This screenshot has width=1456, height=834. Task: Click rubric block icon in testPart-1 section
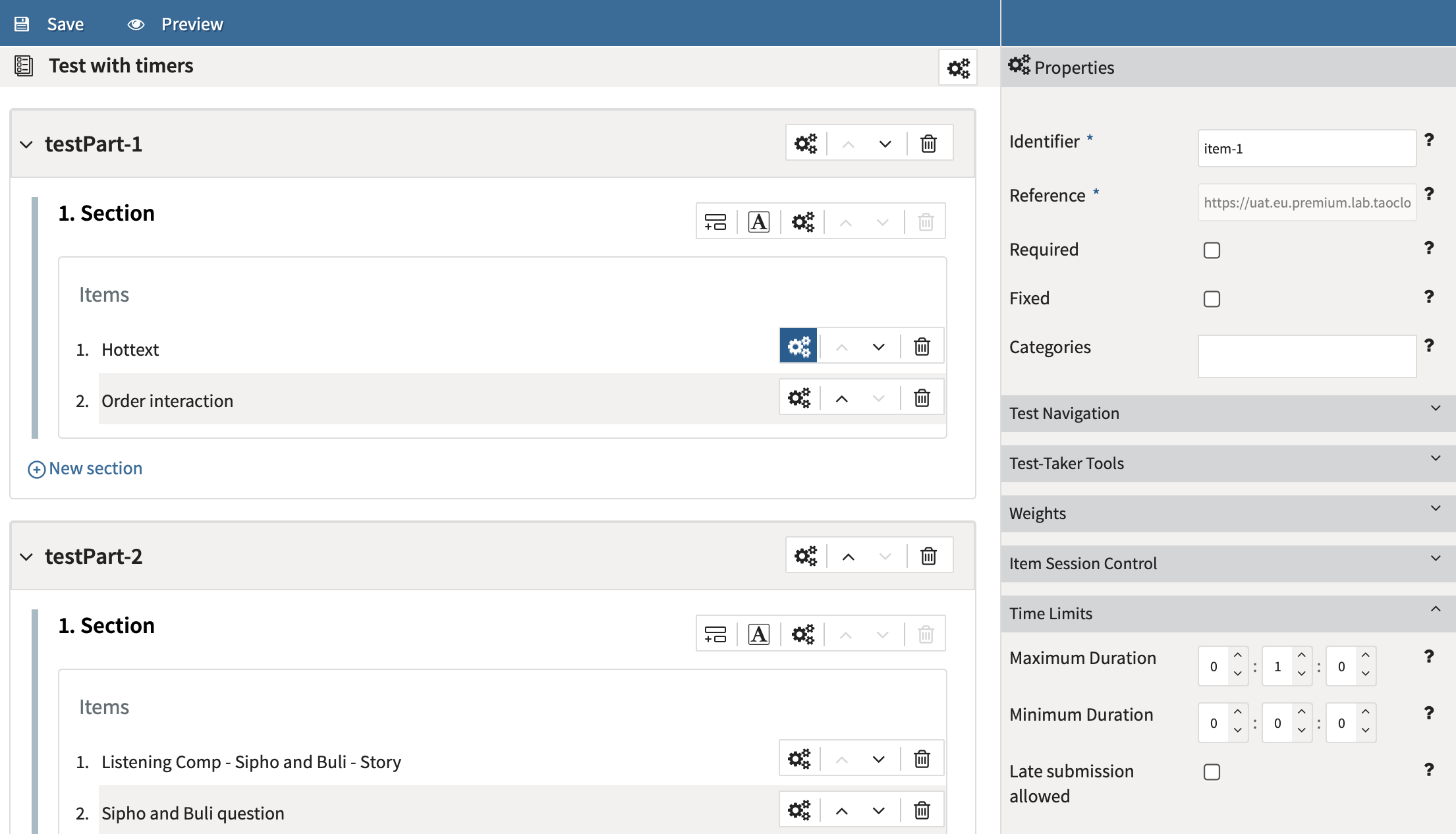point(759,222)
